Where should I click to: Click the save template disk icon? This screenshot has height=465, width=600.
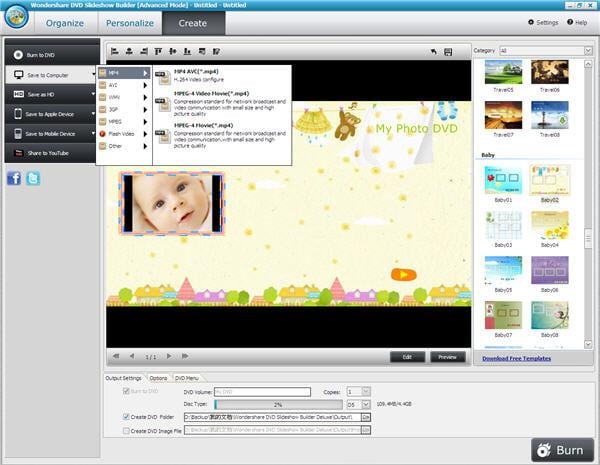[x=448, y=52]
